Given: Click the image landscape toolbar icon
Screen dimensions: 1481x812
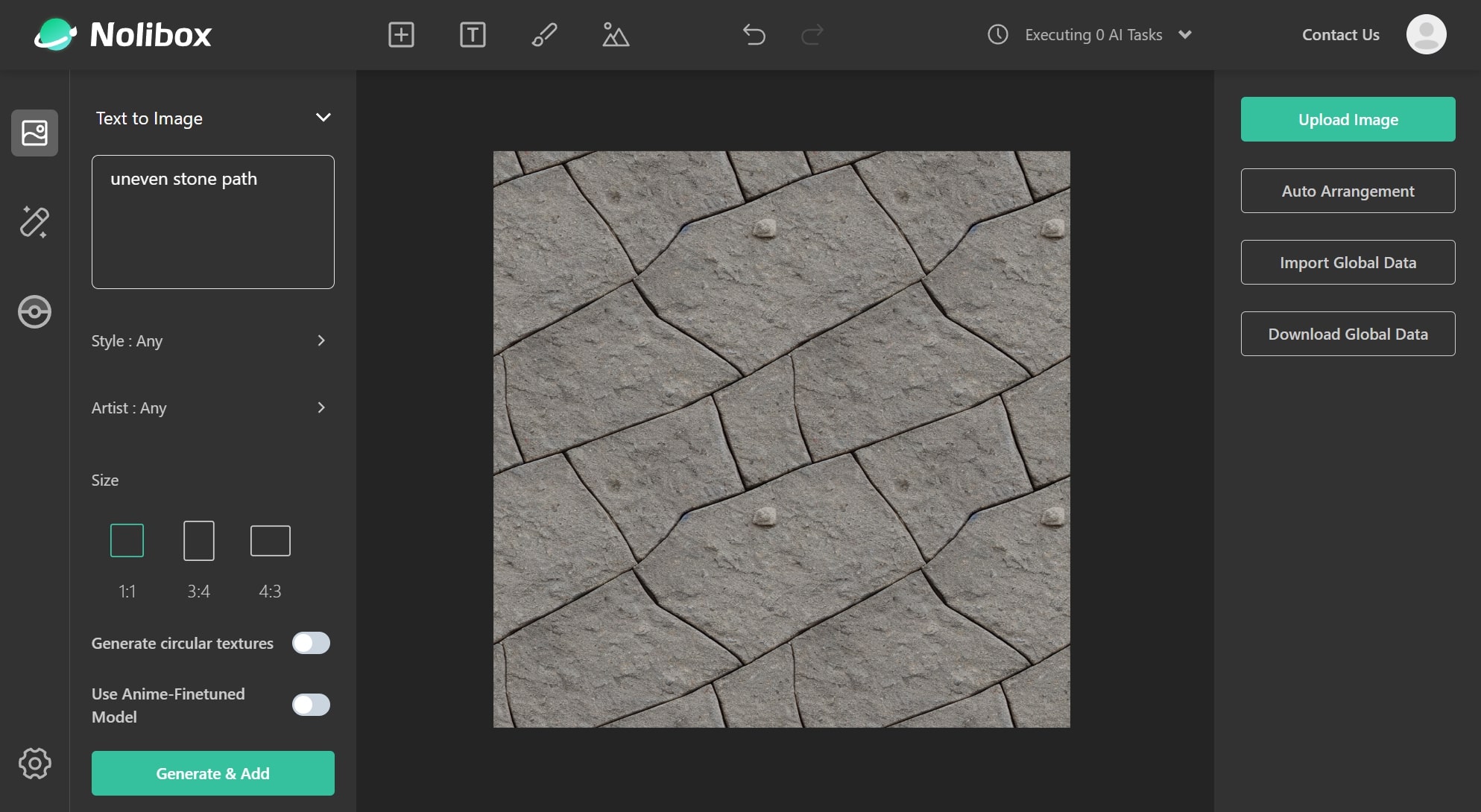Looking at the screenshot, I should 615,35.
